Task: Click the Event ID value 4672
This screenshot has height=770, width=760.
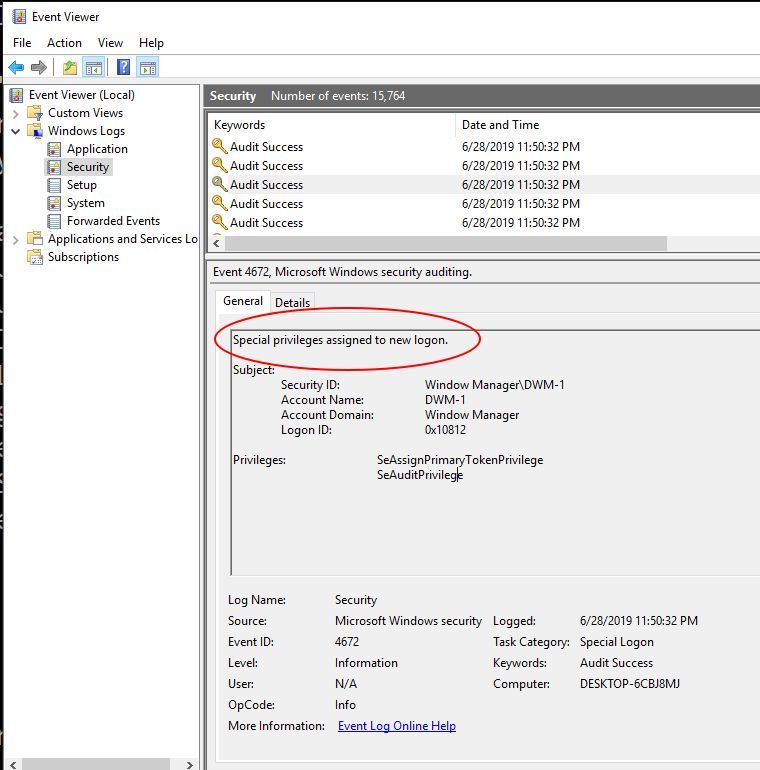Action: [347, 642]
